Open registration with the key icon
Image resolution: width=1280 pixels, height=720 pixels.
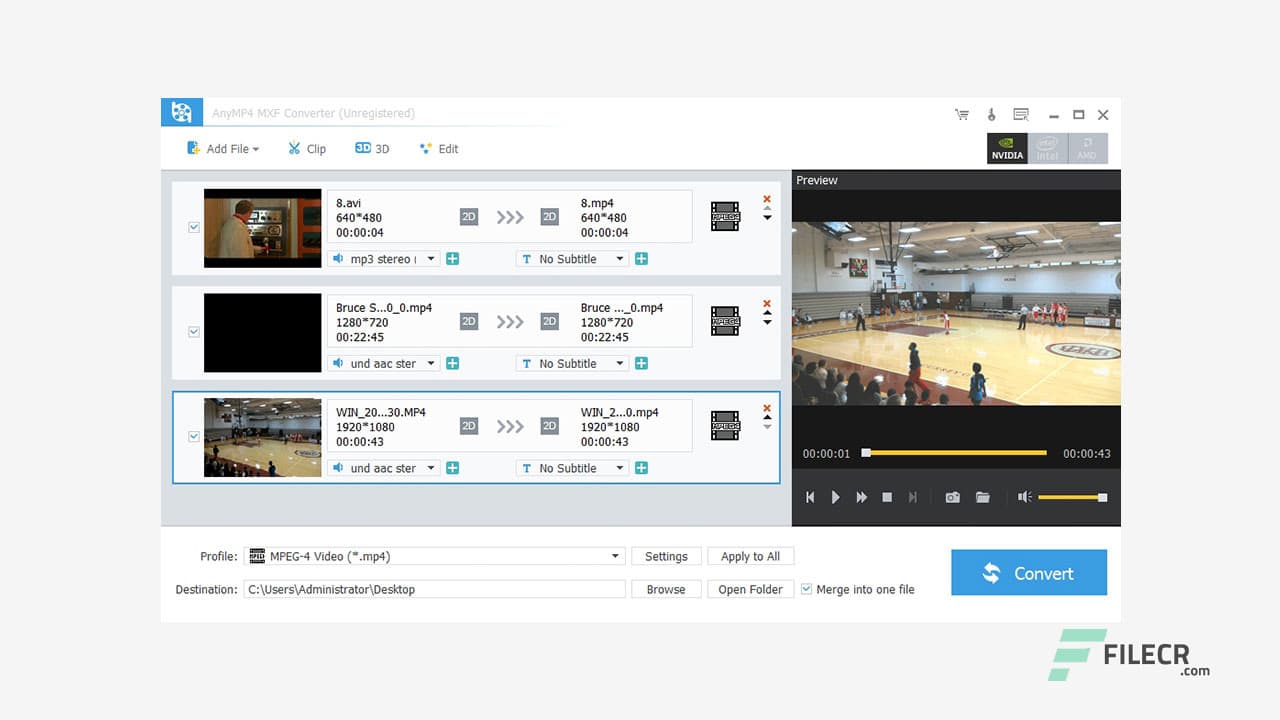tap(991, 114)
